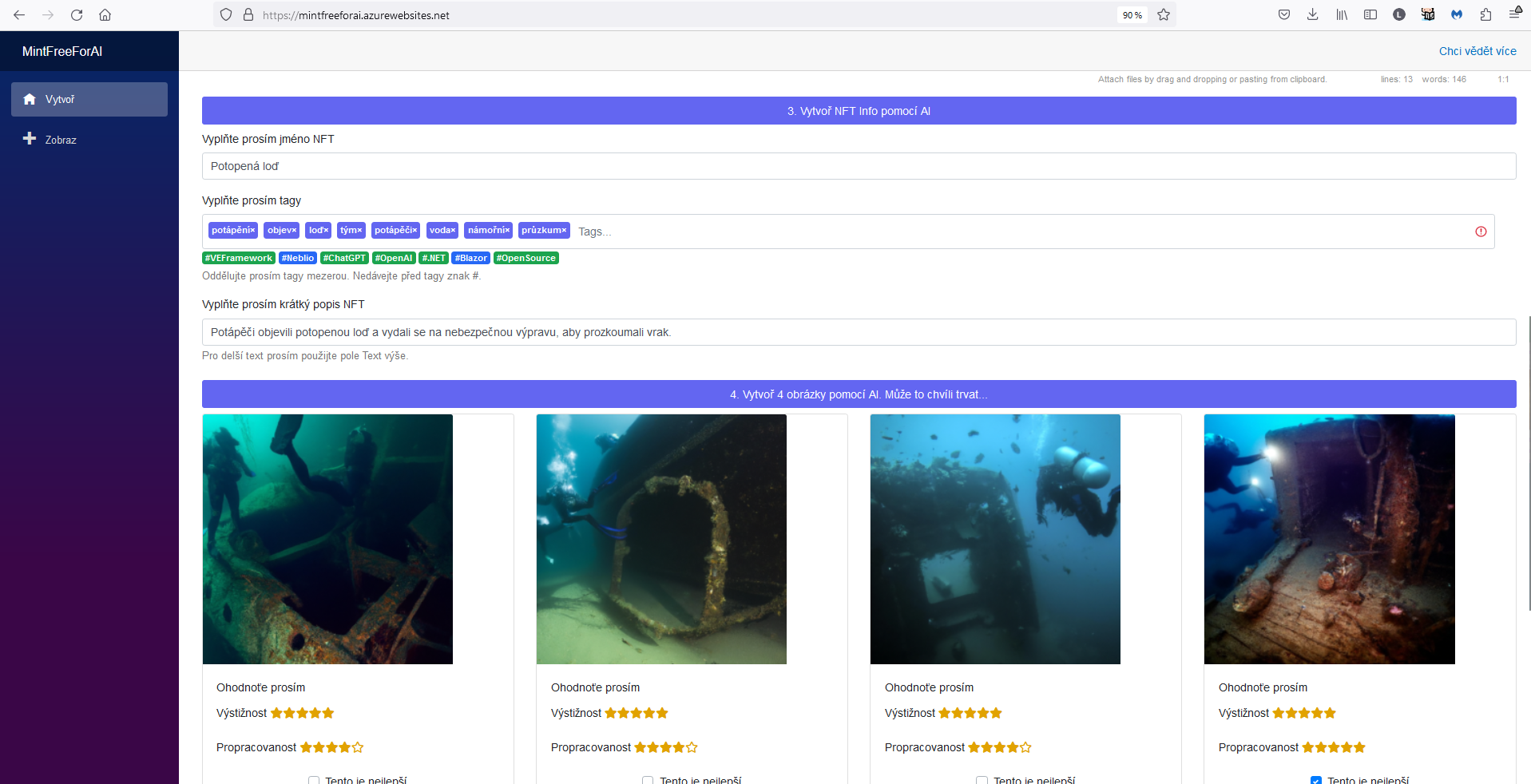
Task: Go back with the browser back arrow
Action: click(x=19, y=15)
